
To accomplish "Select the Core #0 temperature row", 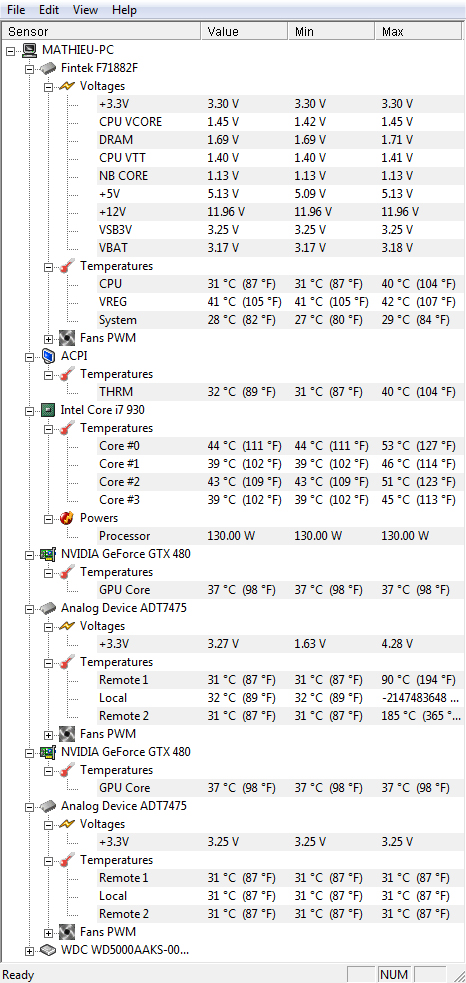I will click(x=280, y=446).
